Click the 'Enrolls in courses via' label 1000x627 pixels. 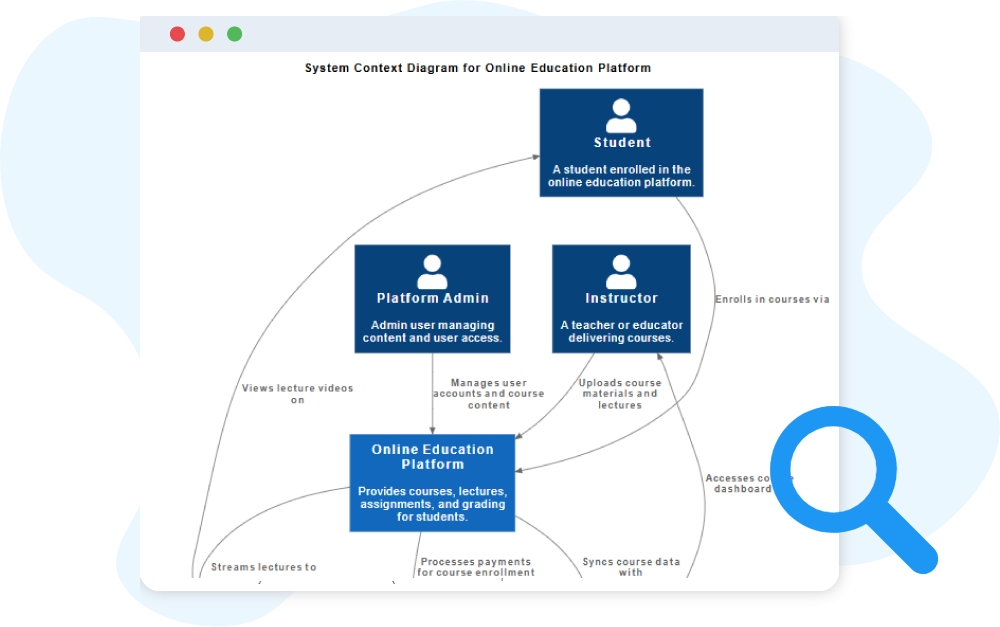tap(772, 299)
